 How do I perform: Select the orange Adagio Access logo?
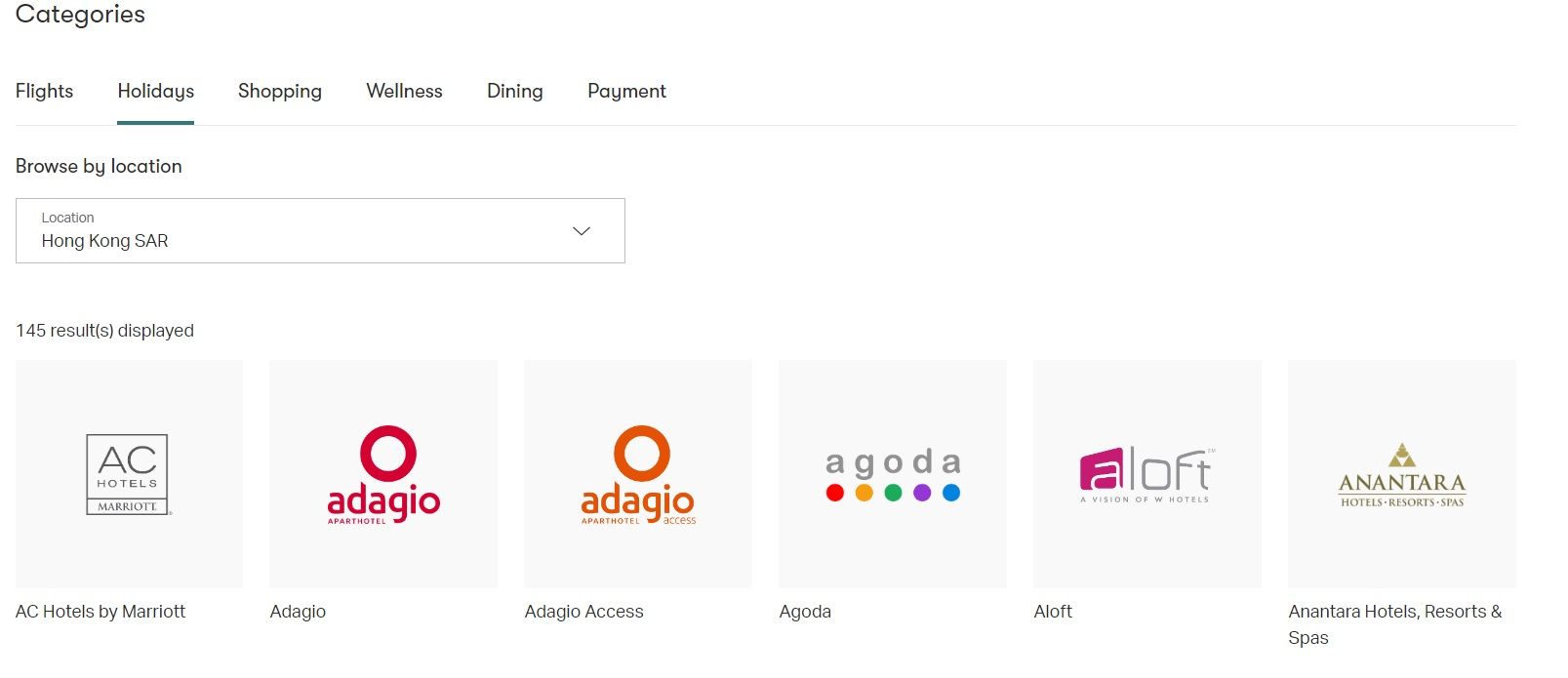click(x=638, y=474)
